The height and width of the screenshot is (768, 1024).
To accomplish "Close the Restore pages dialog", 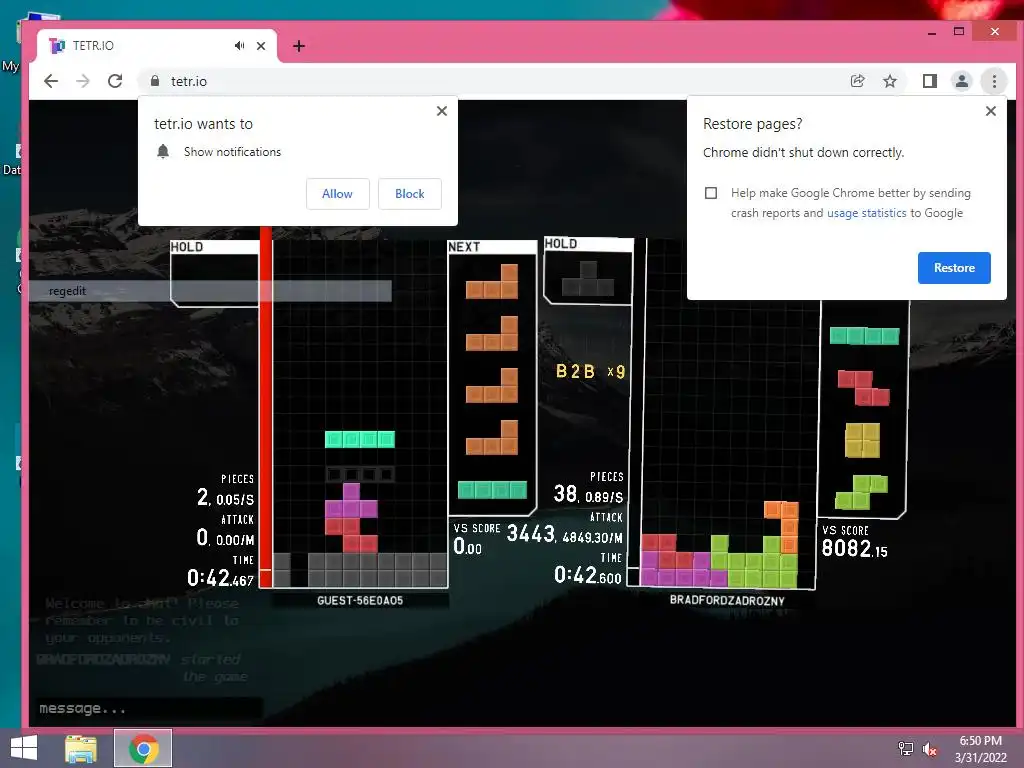I will point(991,111).
